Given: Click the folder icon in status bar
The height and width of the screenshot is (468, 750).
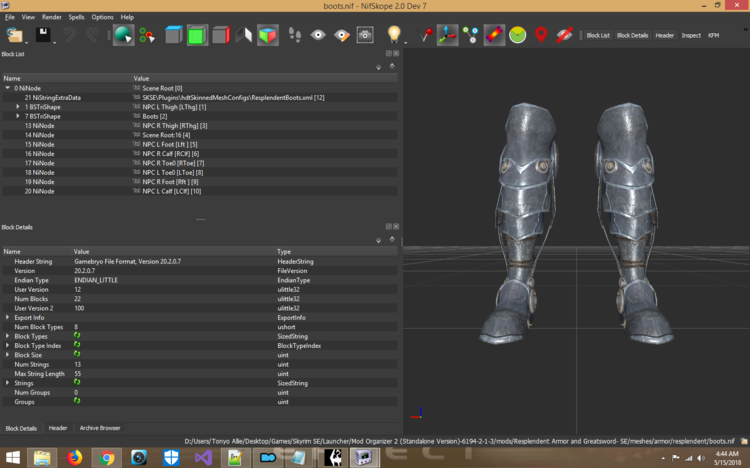Looking at the screenshot, I should pyautogui.click(x=744, y=441).
